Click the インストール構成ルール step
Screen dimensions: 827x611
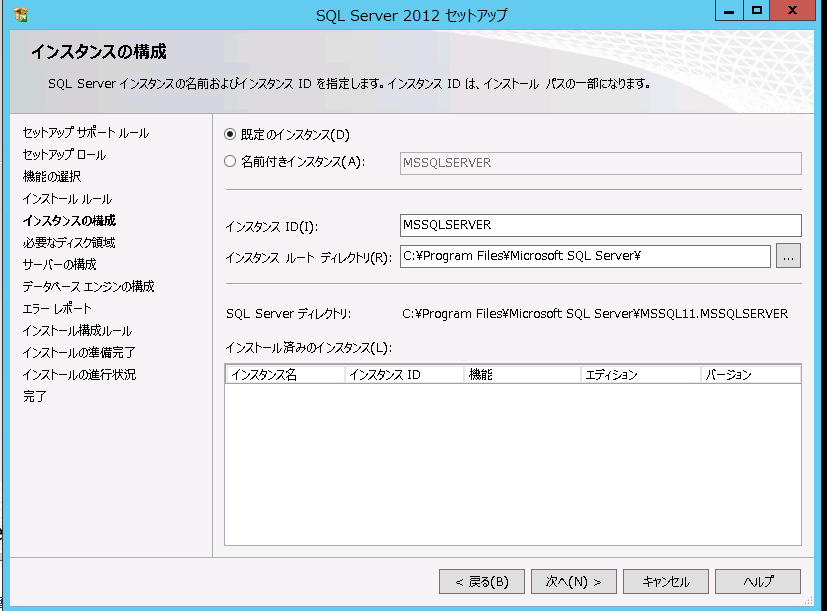coord(77,330)
